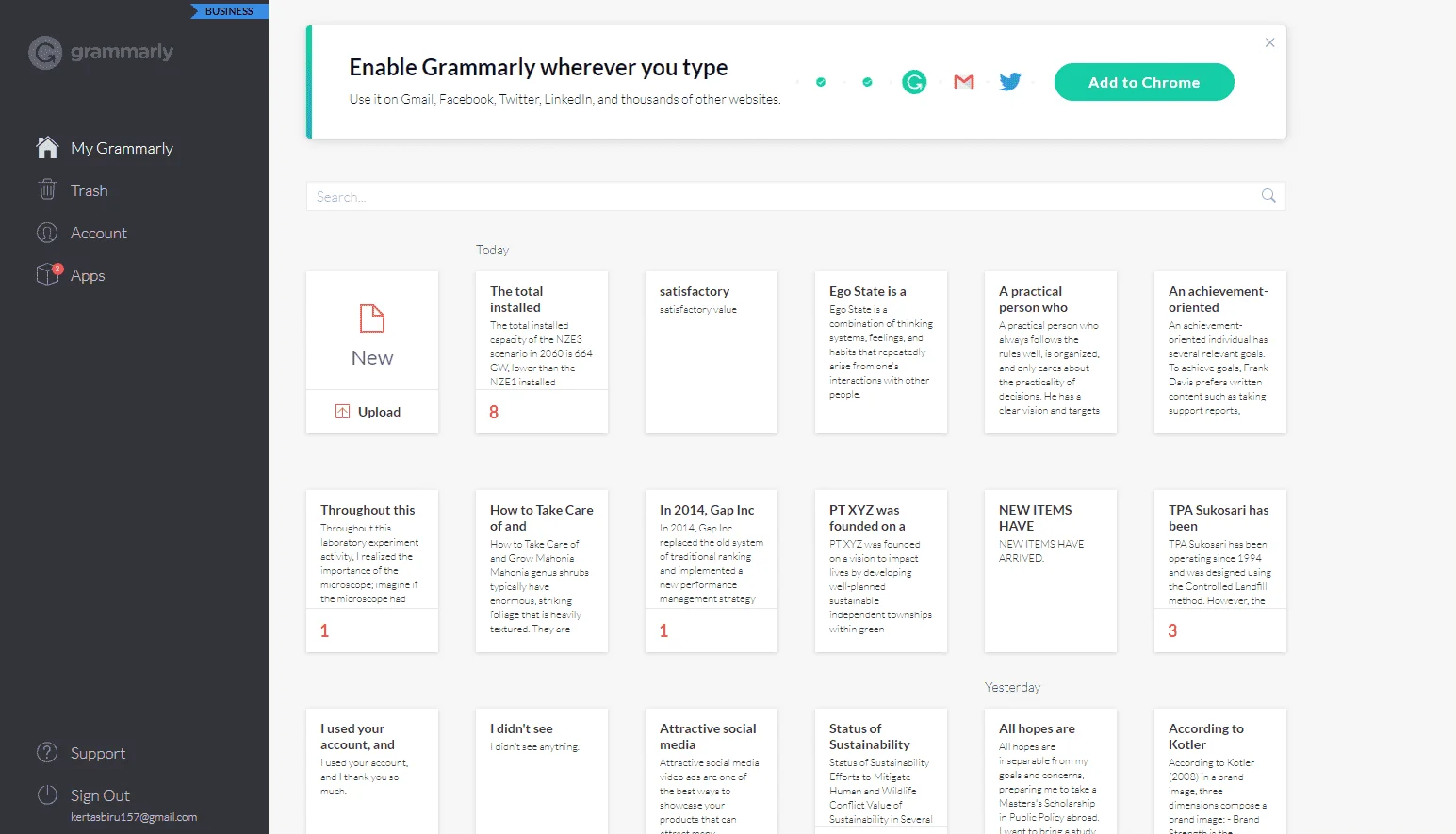Click the 'Today' section heading
This screenshot has width=1456, height=834.
coord(492,250)
